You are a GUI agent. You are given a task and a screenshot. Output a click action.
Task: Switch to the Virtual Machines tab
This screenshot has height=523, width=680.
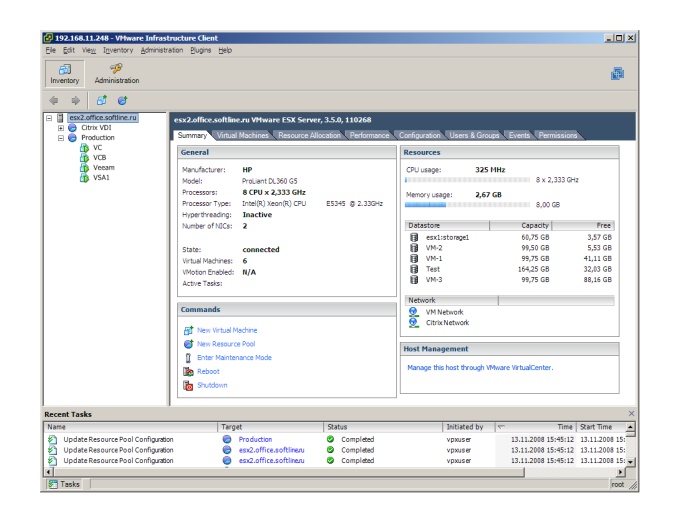[x=242, y=135]
